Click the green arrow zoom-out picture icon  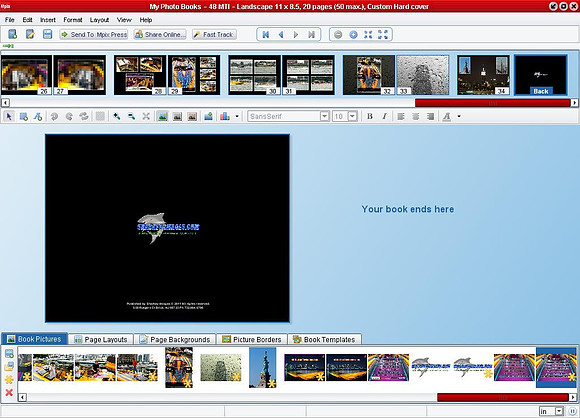point(131,117)
